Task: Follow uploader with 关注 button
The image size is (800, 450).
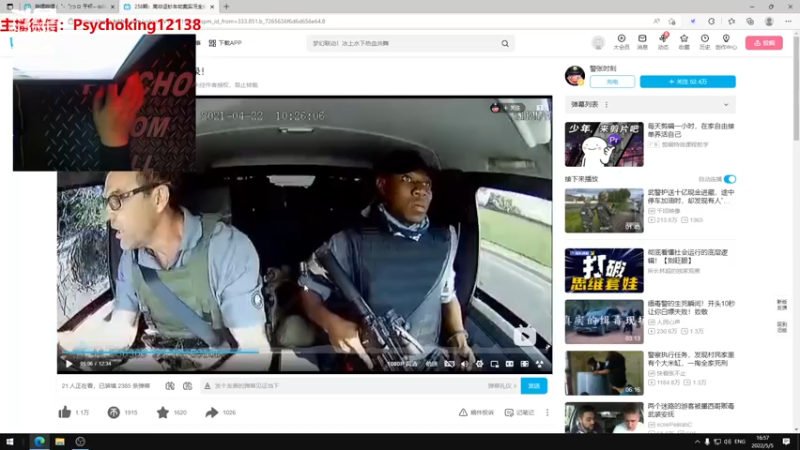Action: click(x=687, y=82)
